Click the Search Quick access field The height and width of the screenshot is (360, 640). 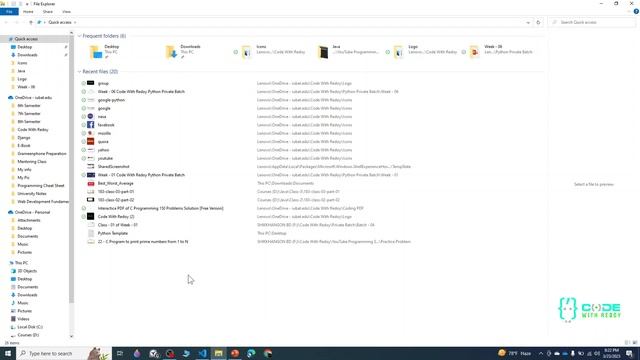592,22
